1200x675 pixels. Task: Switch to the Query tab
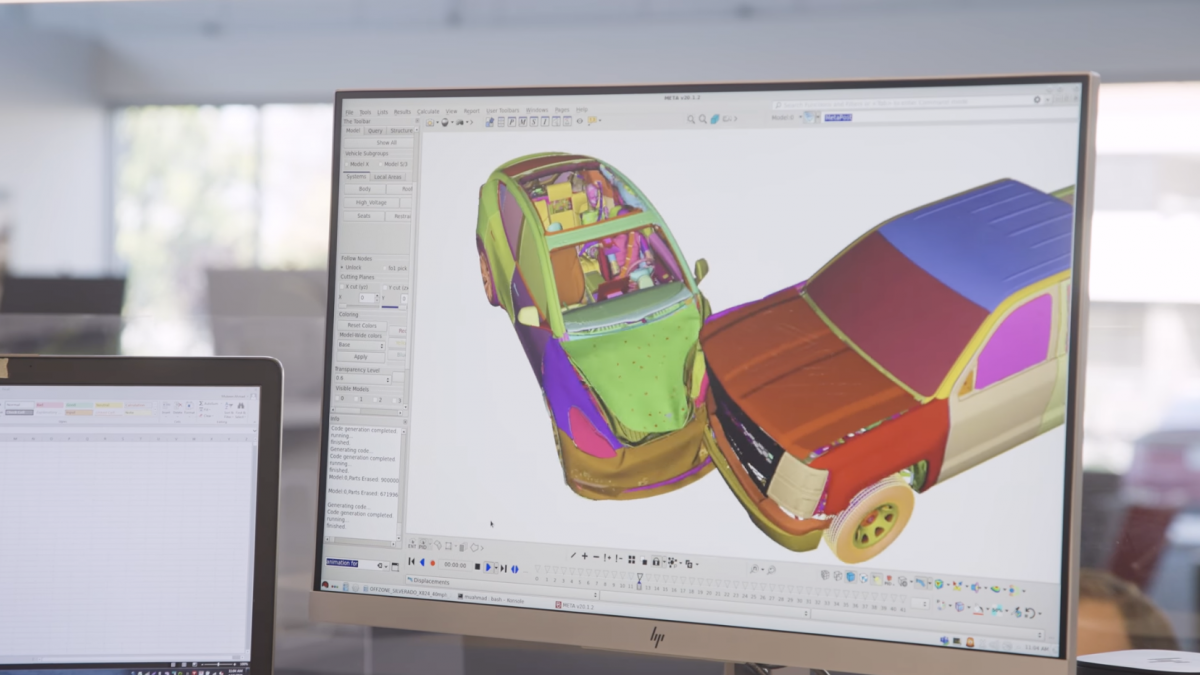click(375, 131)
